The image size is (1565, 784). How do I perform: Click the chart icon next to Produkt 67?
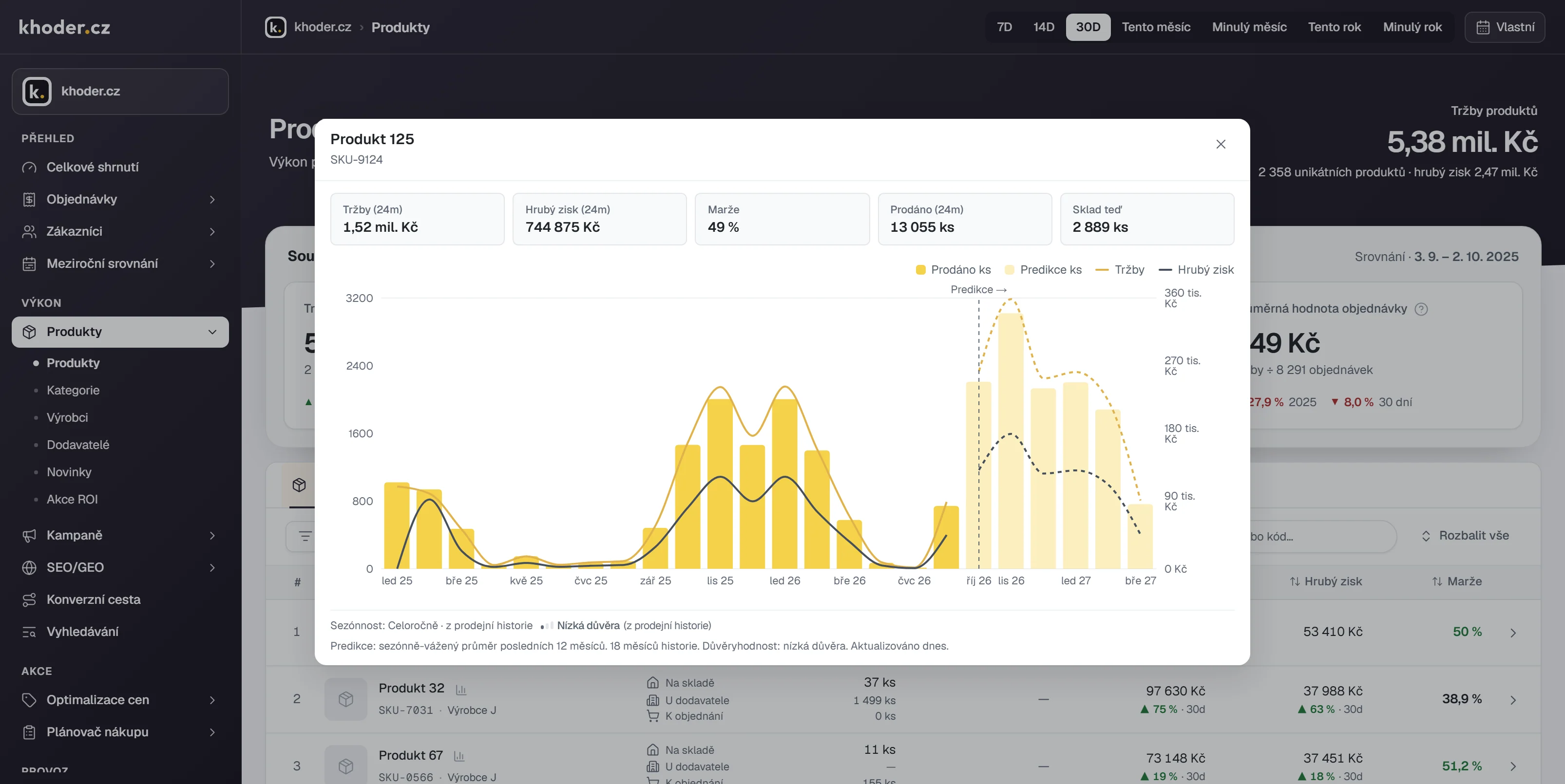459,756
